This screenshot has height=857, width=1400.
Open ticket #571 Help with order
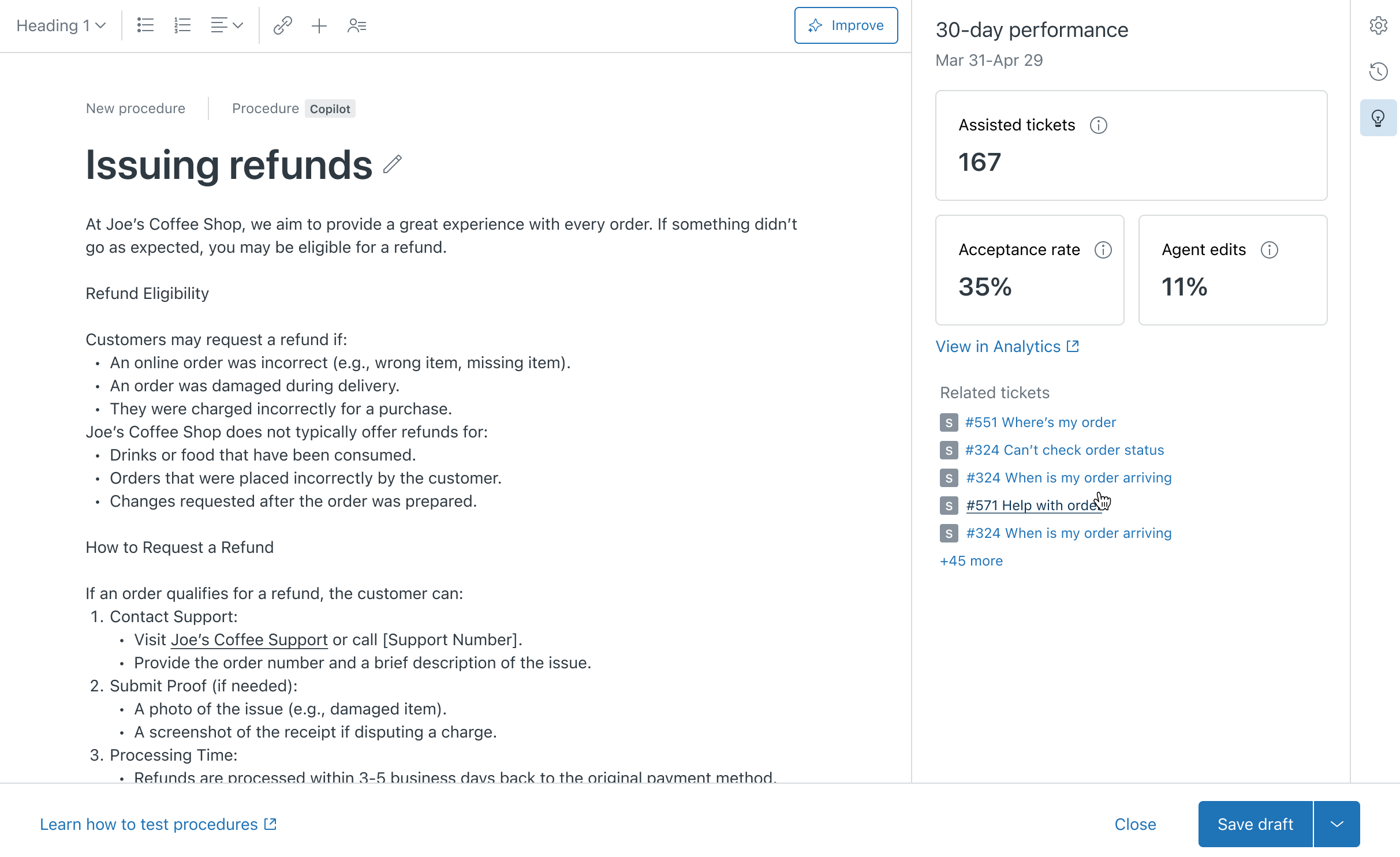pos(1033,506)
